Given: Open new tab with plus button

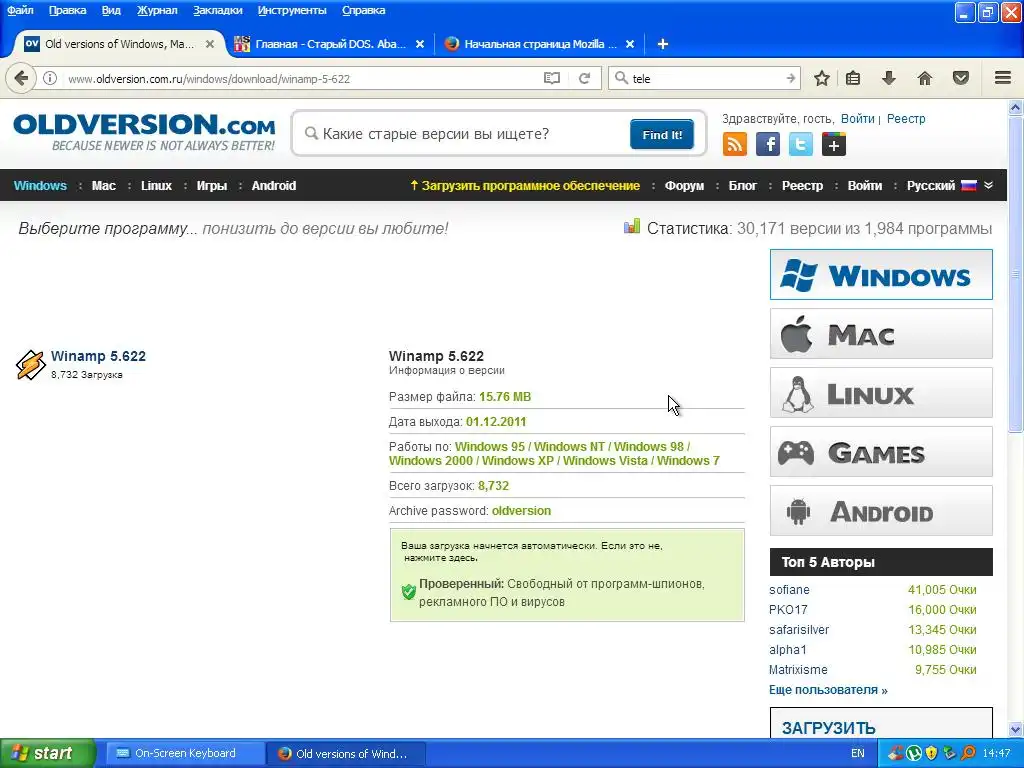Looking at the screenshot, I should point(662,44).
